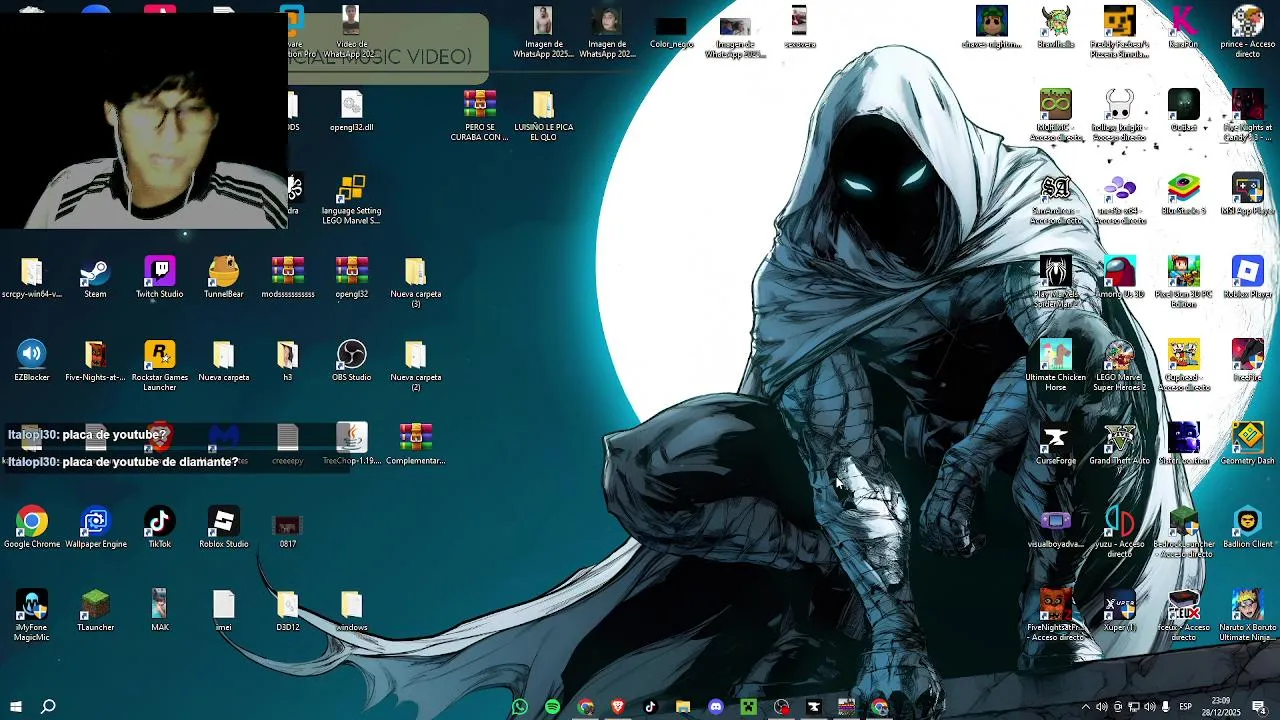This screenshot has height=720, width=1280.
Task: Open the Windows Start menu
Action: click(x=16, y=707)
